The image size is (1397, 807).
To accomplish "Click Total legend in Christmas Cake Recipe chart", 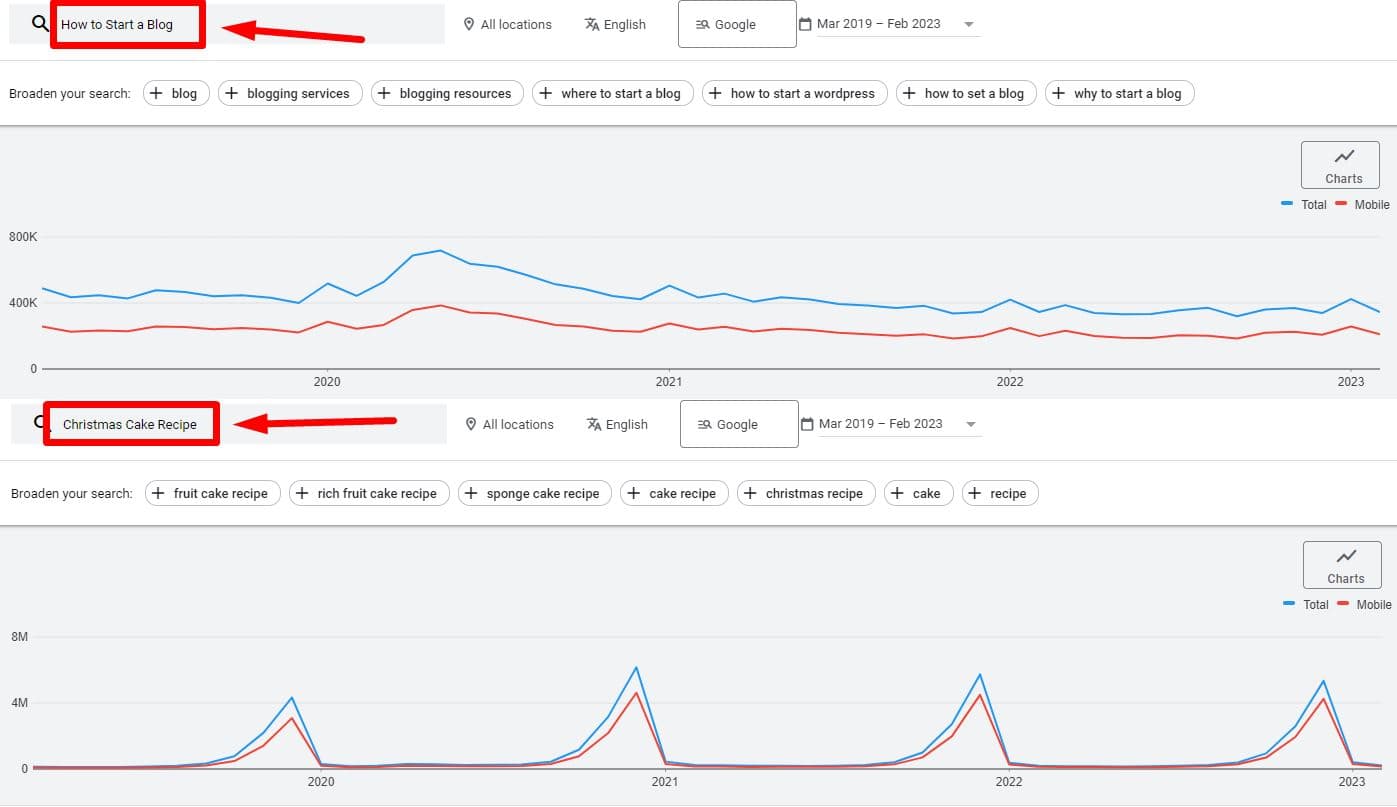I will (x=1306, y=604).
